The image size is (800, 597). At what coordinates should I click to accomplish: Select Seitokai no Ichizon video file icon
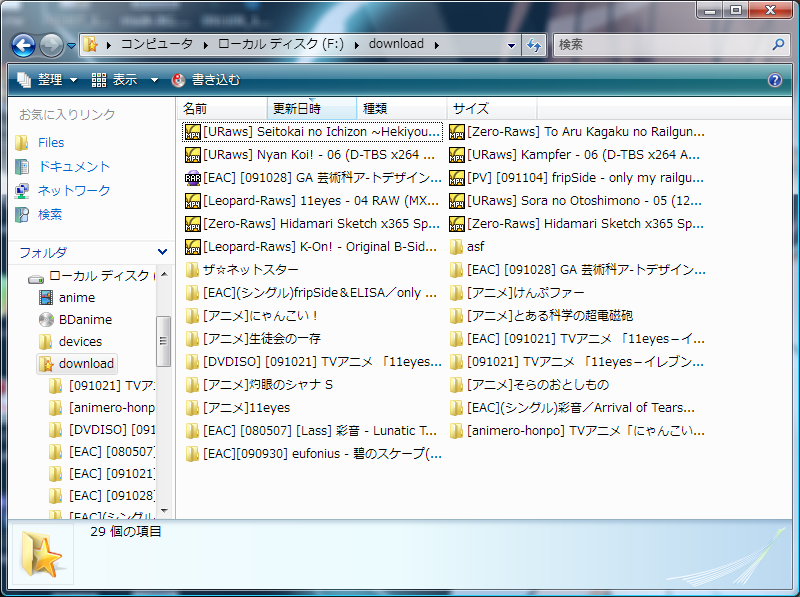pyautogui.click(x=192, y=132)
